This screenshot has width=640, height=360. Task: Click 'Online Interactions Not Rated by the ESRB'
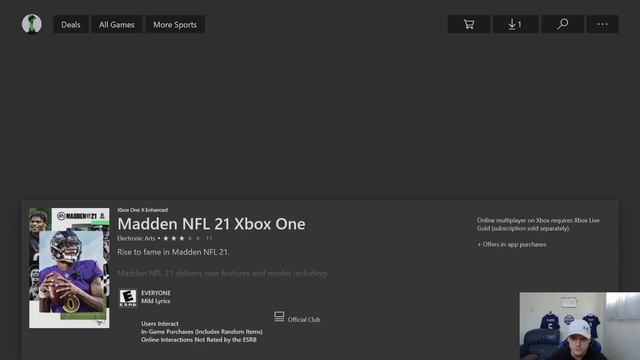click(199, 340)
